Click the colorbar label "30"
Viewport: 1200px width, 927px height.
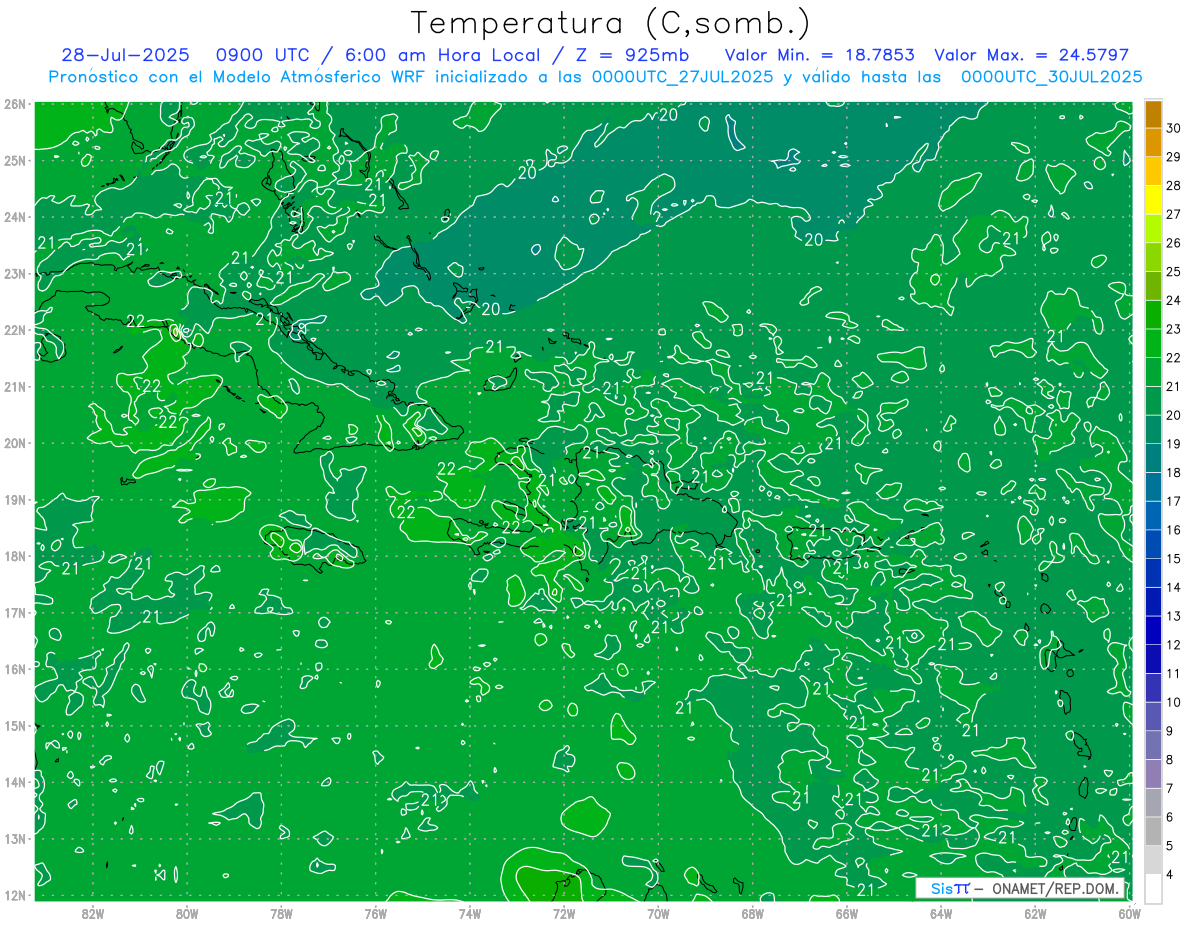pyautogui.click(x=1174, y=128)
